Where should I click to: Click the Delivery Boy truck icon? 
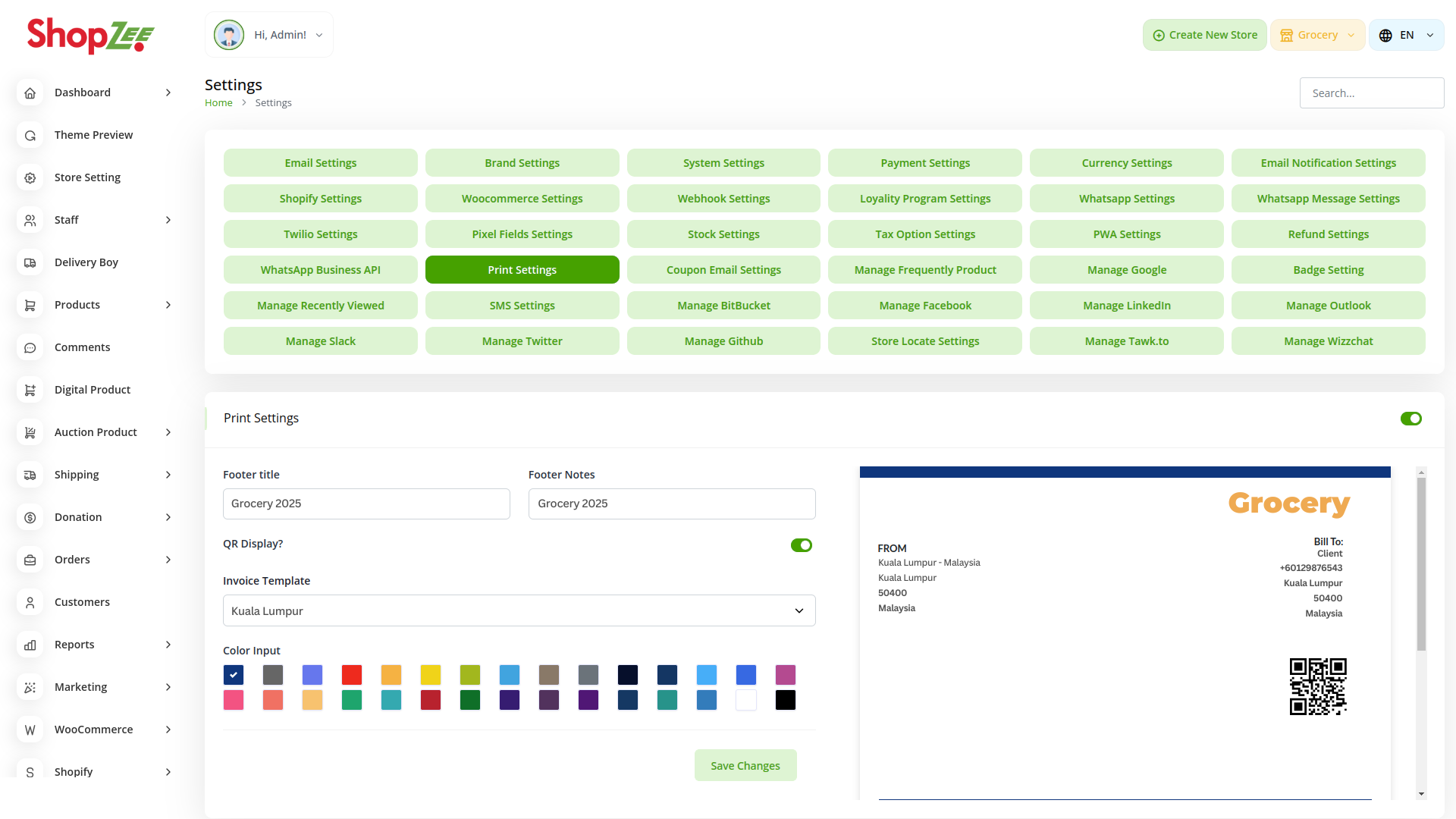tap(30, 262)
